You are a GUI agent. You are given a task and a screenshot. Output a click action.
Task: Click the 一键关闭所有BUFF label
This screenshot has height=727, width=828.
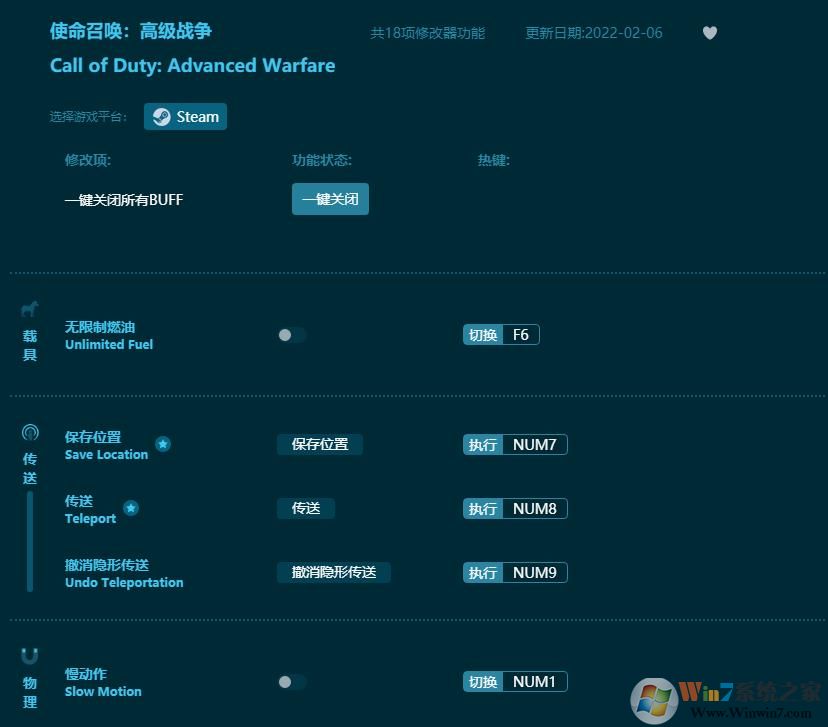coord(124,200)
